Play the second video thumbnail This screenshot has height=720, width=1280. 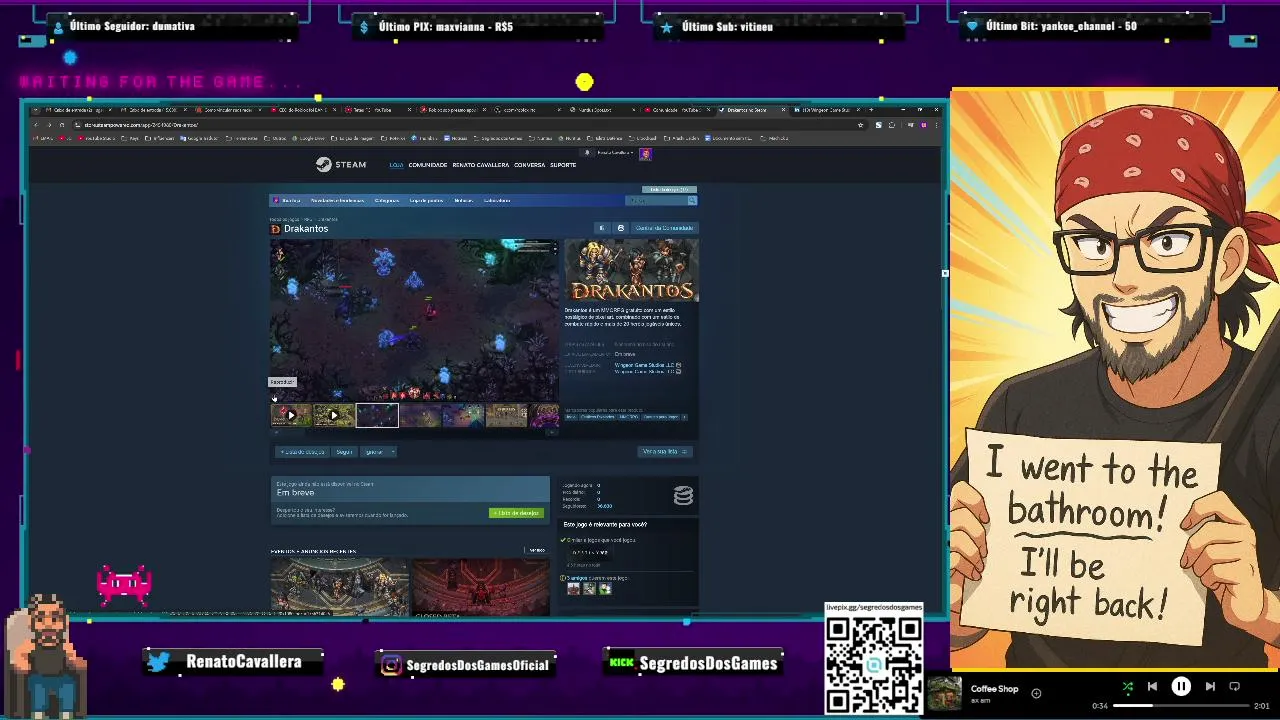[334, 415]
